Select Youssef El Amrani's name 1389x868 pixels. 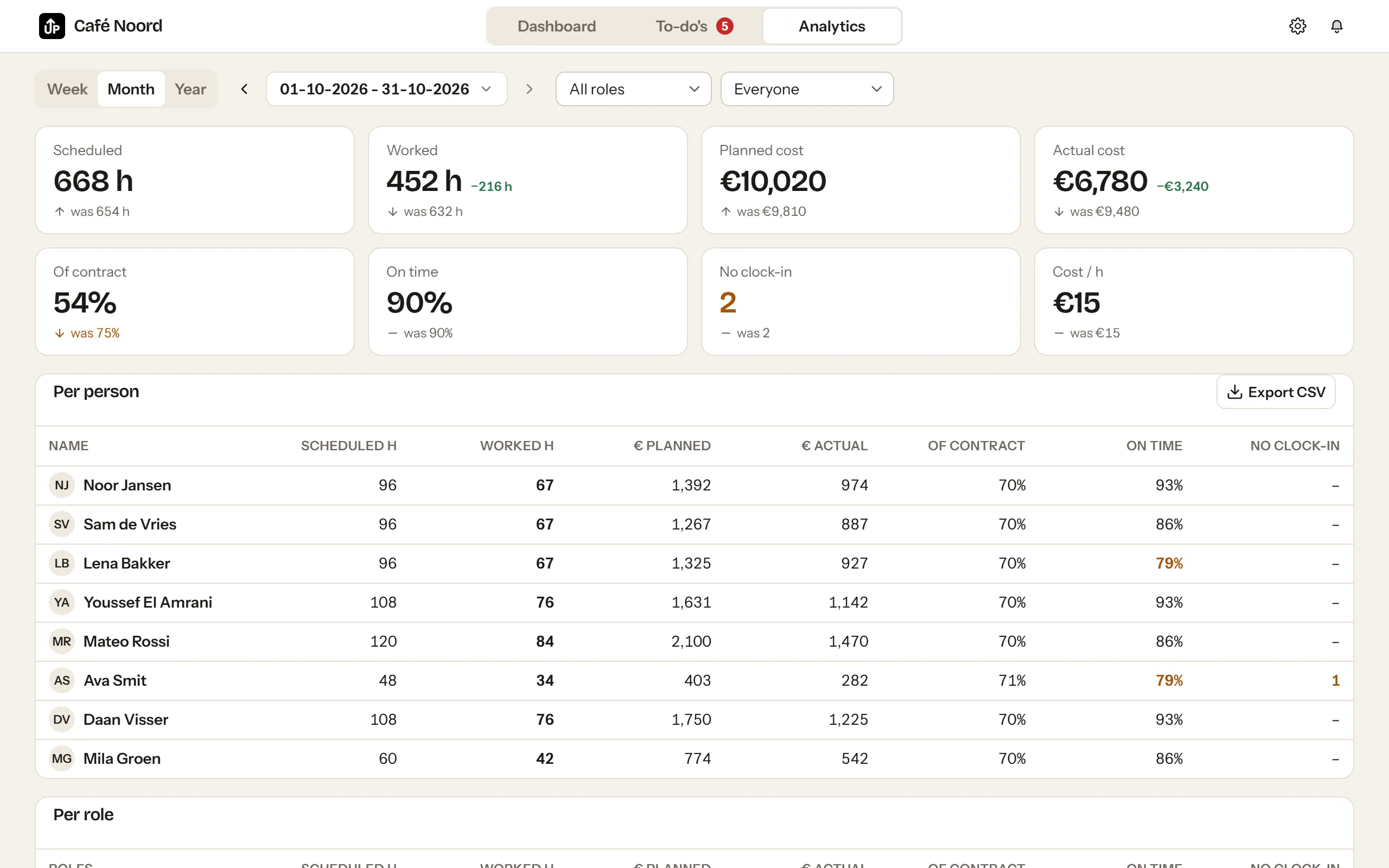[148, 602]
